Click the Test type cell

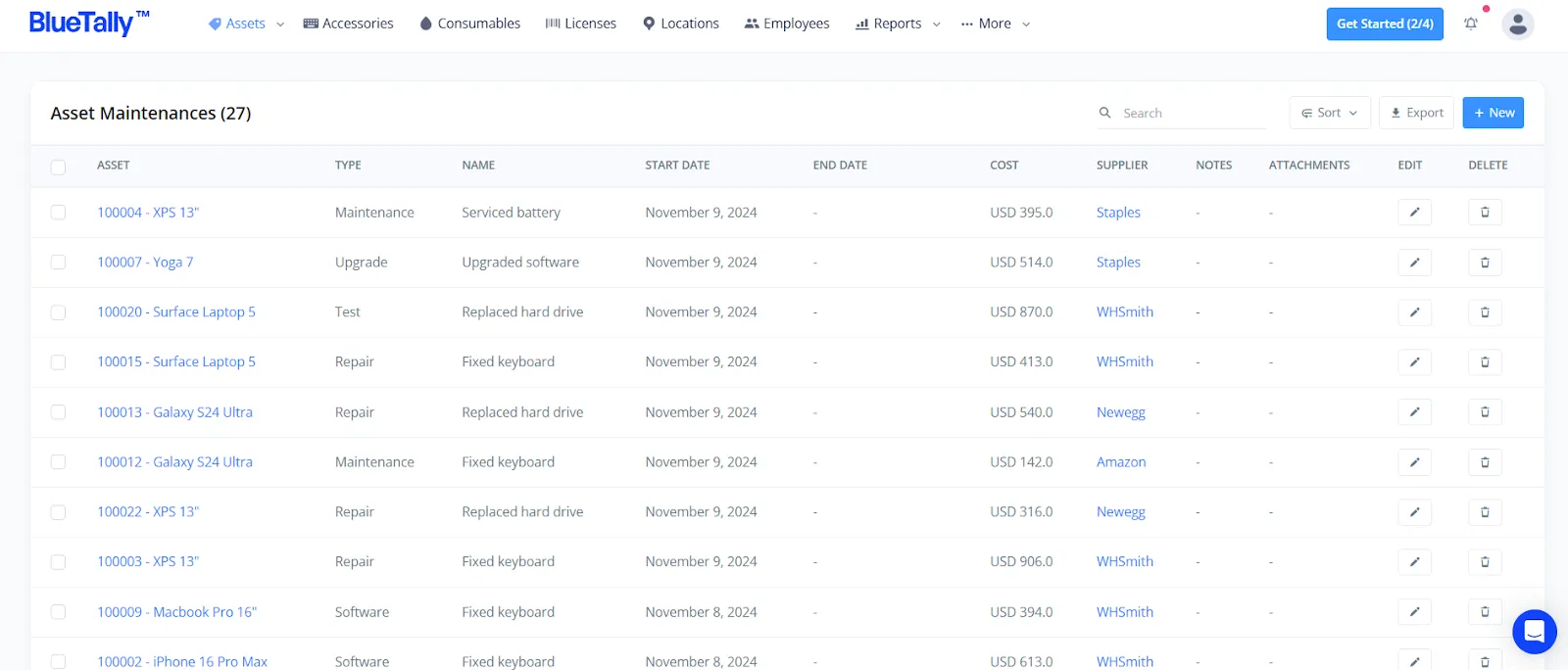348,312
